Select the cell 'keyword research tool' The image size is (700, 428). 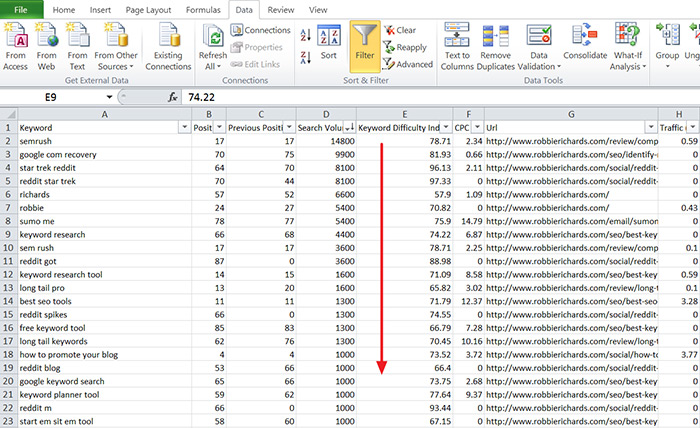[104, 274]
